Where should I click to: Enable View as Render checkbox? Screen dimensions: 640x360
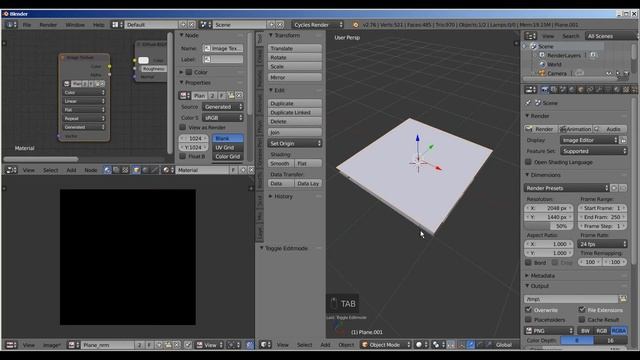click(x=183, y=127)
